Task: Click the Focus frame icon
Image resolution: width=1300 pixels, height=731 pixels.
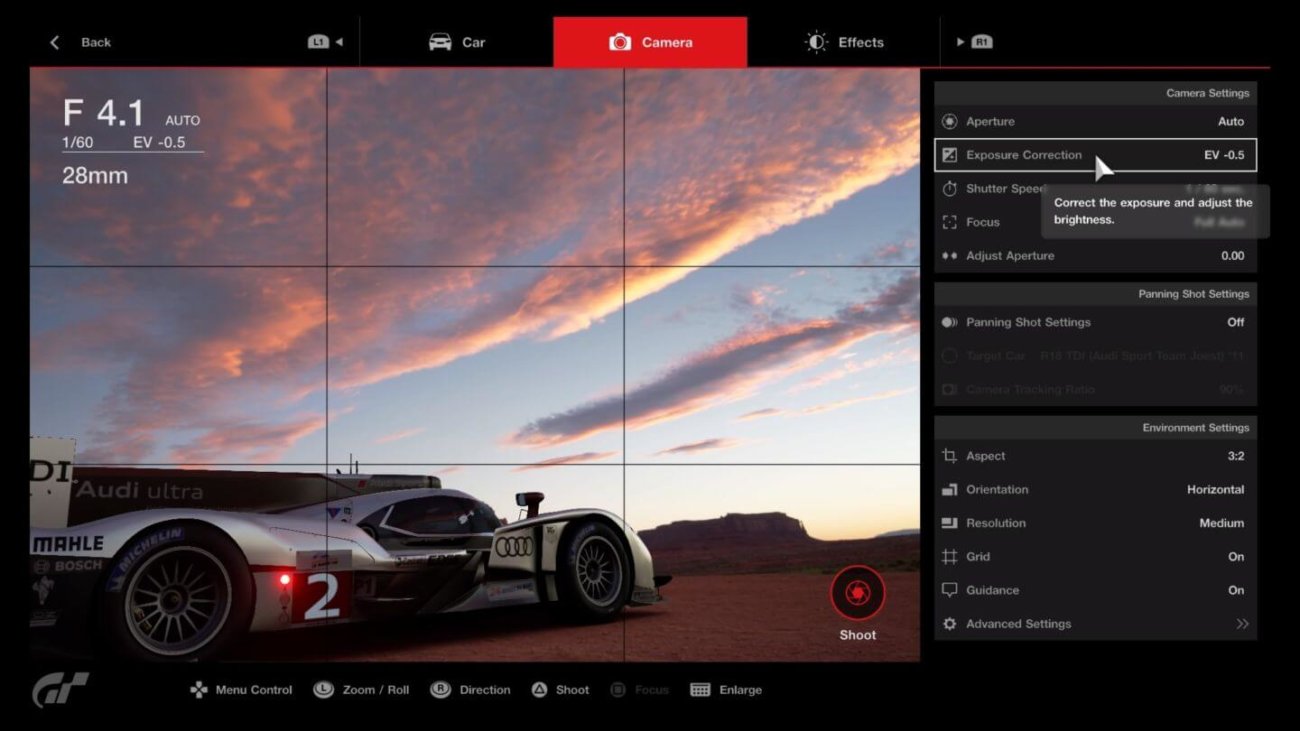Action: [948, 222]
